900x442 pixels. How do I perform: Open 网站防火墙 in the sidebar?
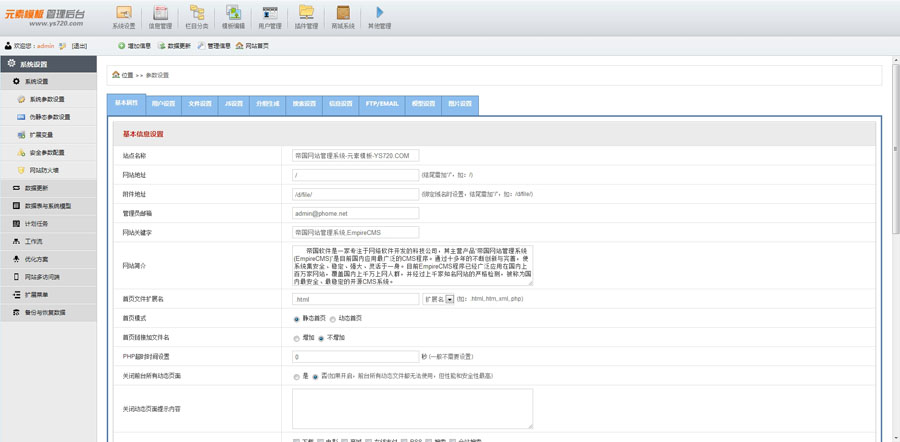49,170
